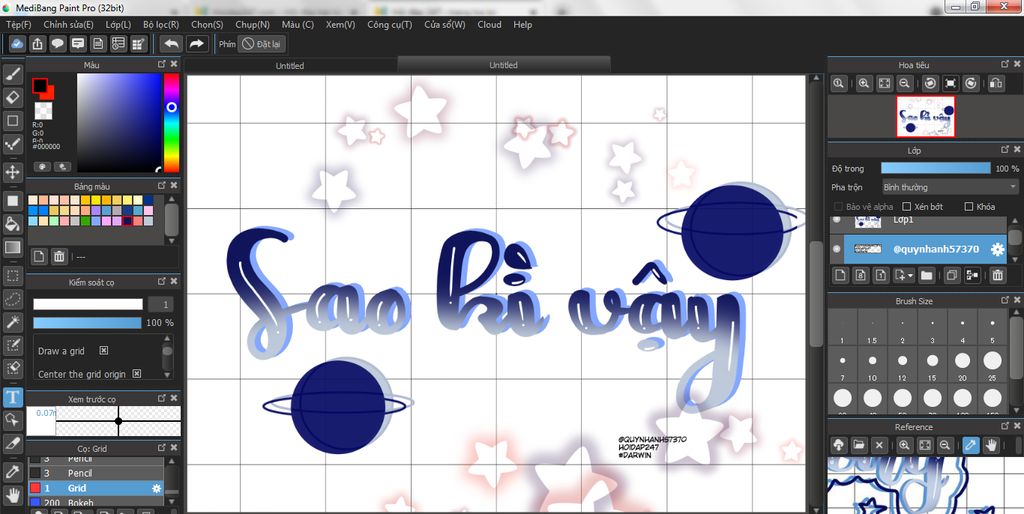
Task: Delete palette color with trash icon
Action: click(x=59, y=256)
